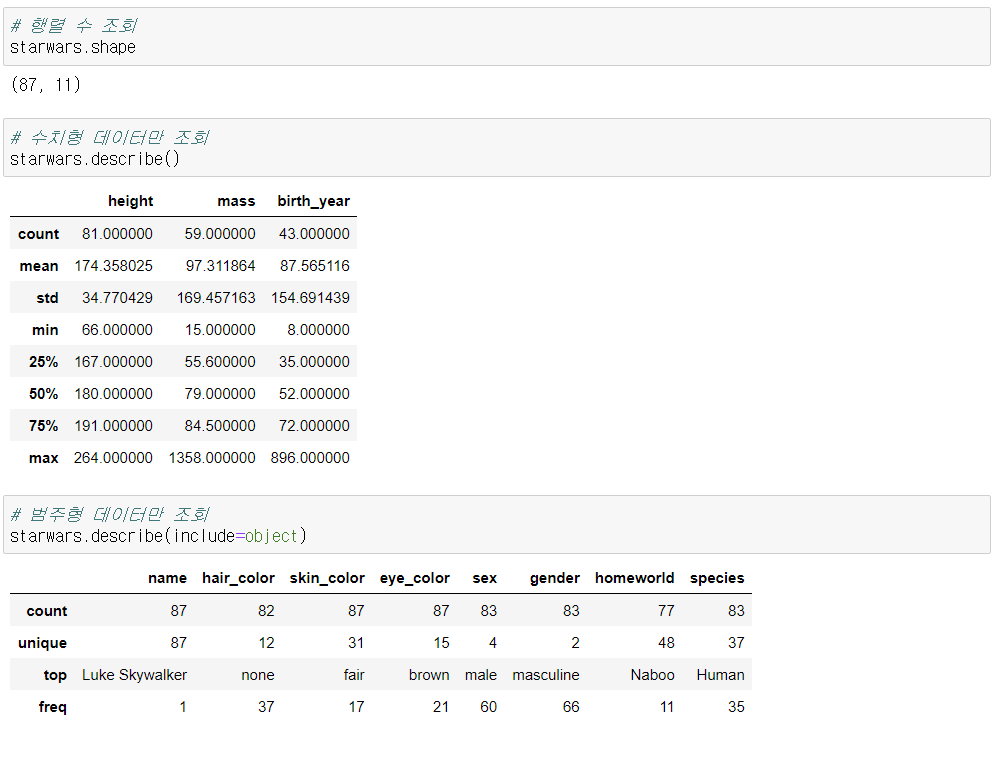
Task: Click the birth_year std value 154.691439
Action: point(311,297)
